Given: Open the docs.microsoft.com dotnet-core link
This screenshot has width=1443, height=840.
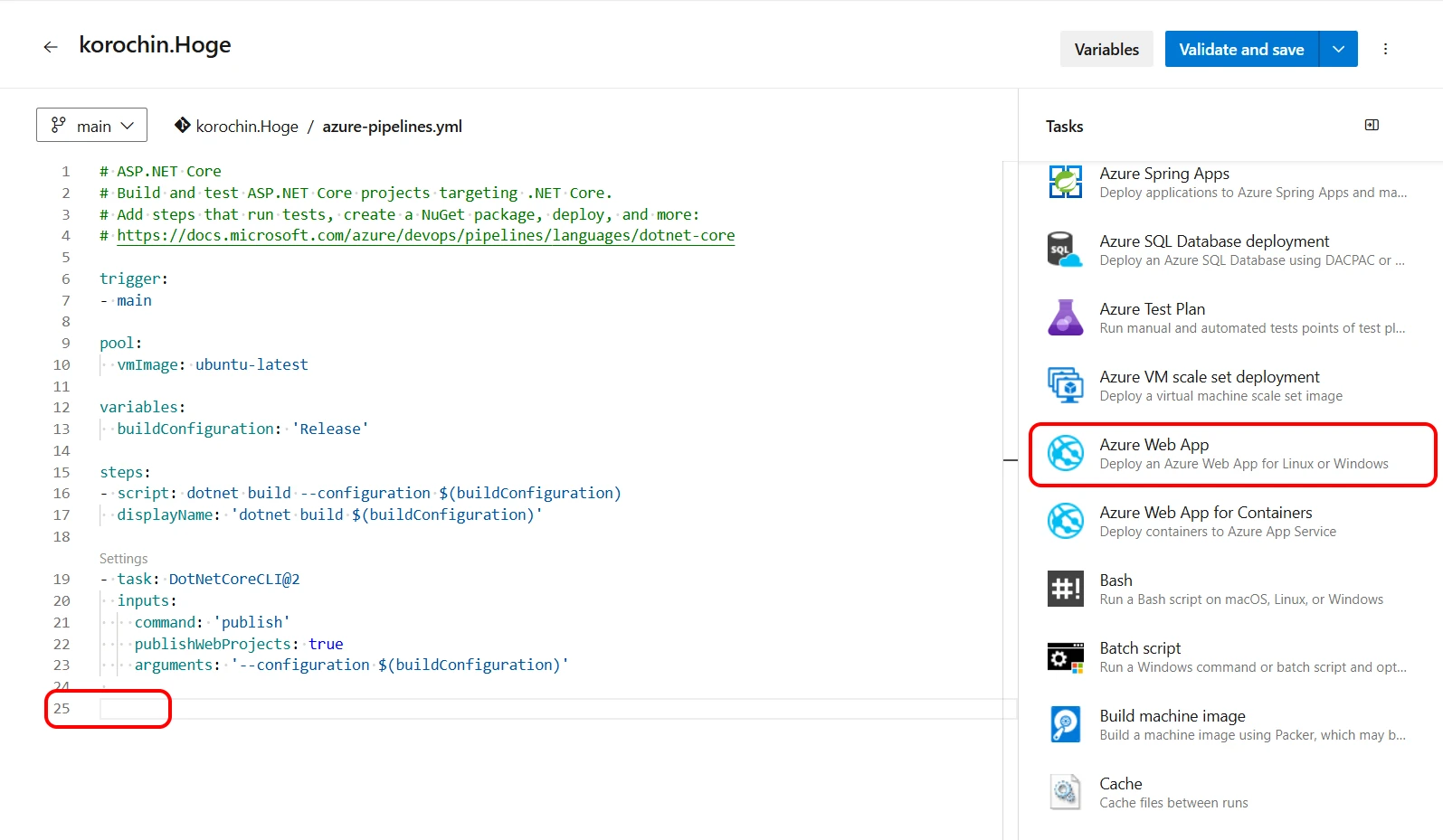Looking at the screenshot, I should (x=425, y=236).
